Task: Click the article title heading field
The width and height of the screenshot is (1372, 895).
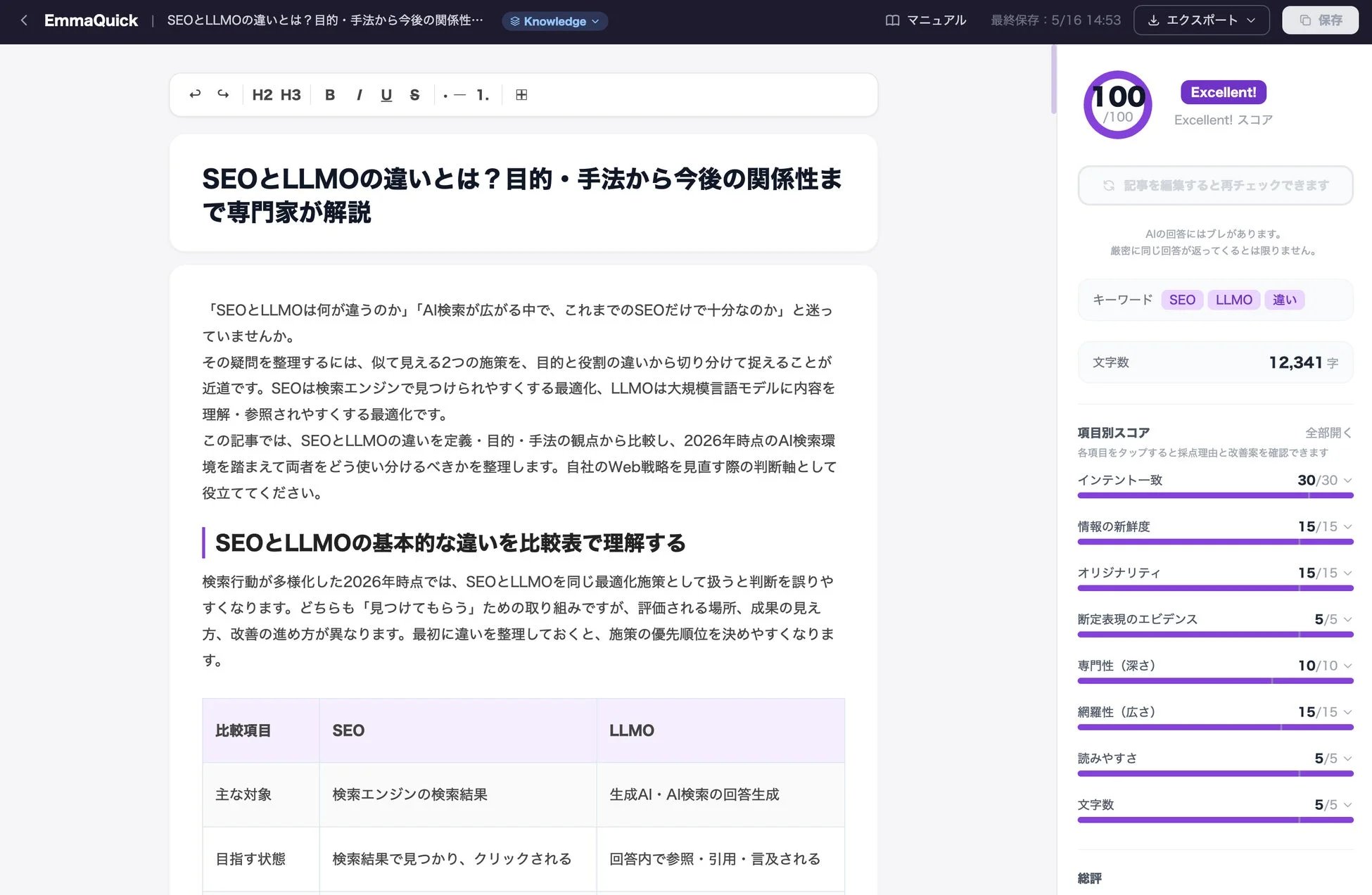Action: [523, 193]
